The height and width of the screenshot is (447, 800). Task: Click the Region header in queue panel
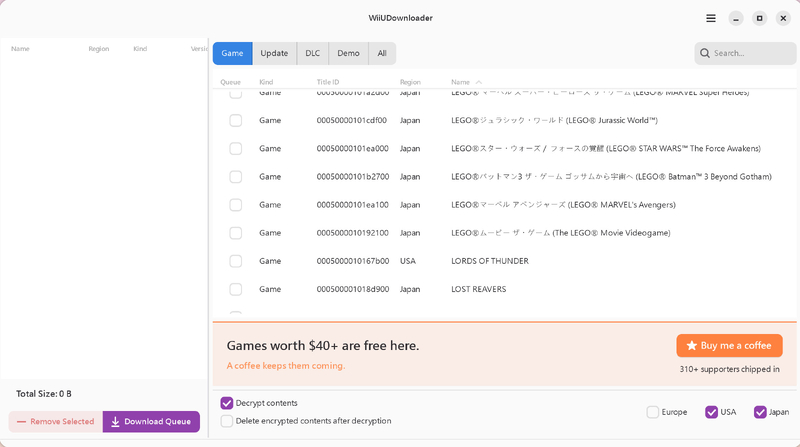click(98, 49)
